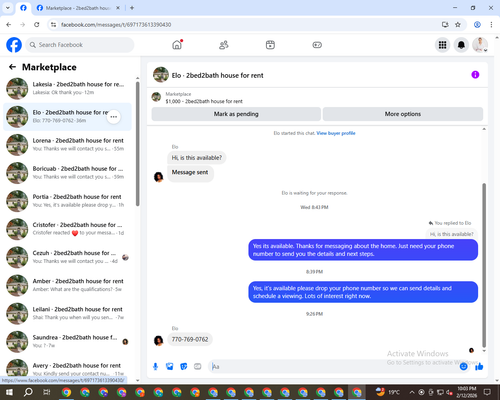Click the chat messages scrollbar
This screenshot has height=400, width=500.
484,265
